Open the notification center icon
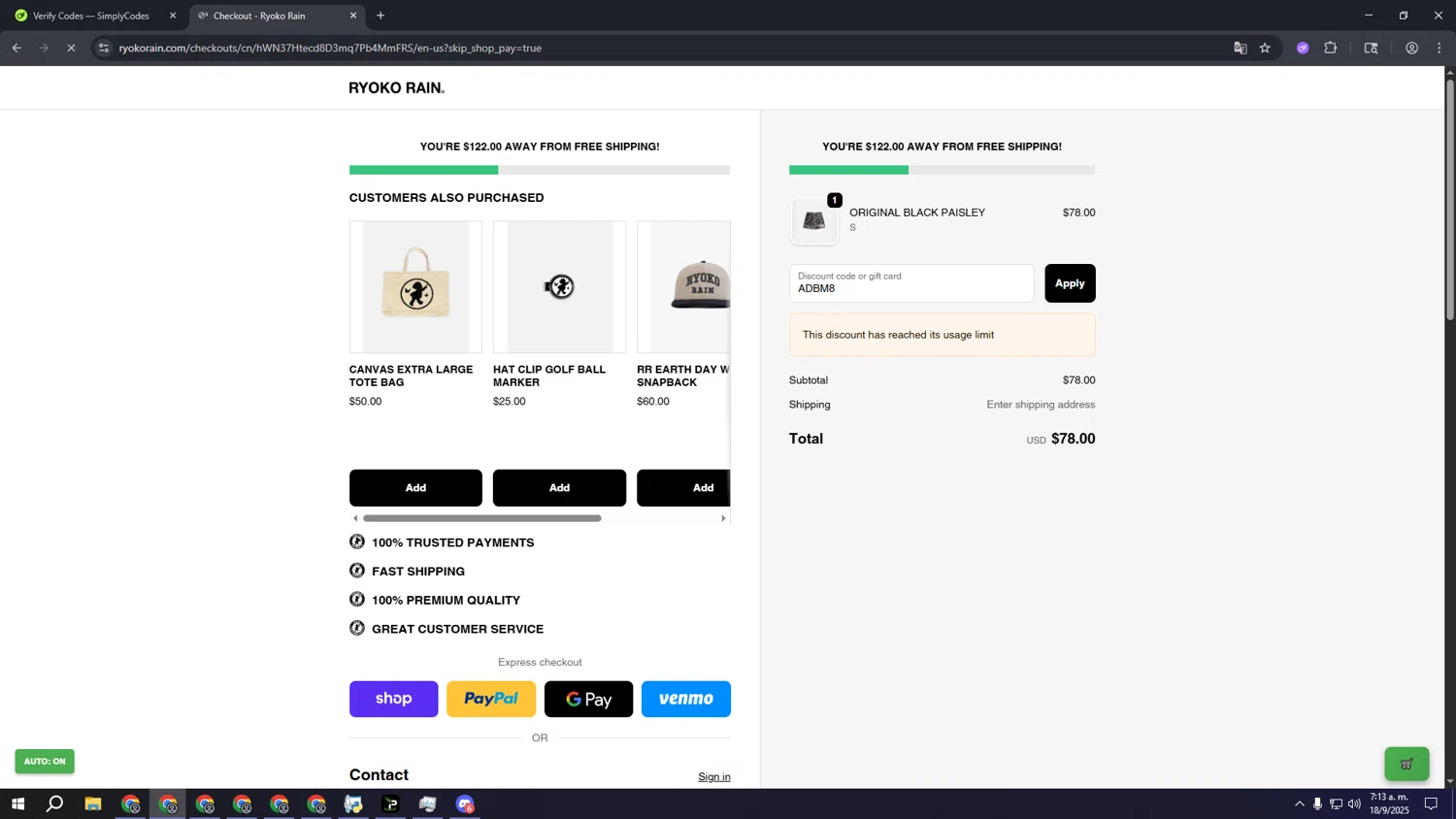This screenshot has width=1456, height=819. coord(1431,804)
